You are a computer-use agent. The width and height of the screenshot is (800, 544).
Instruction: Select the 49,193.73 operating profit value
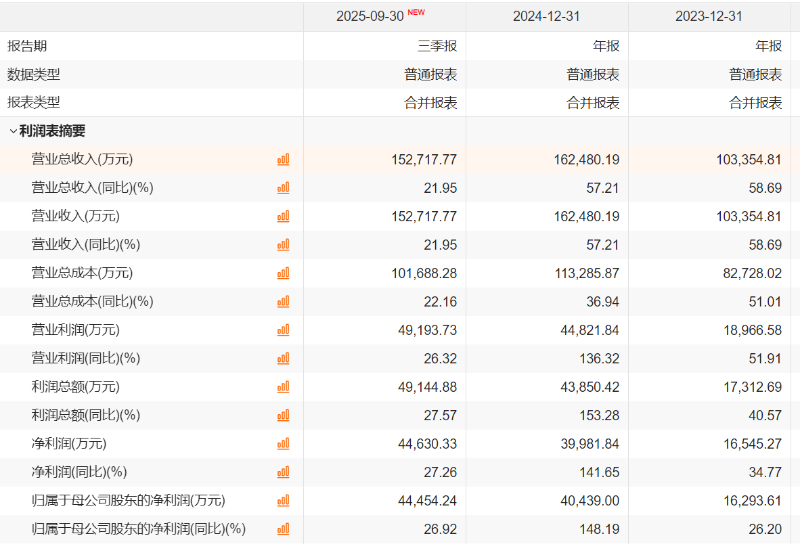tap(428, 330)
